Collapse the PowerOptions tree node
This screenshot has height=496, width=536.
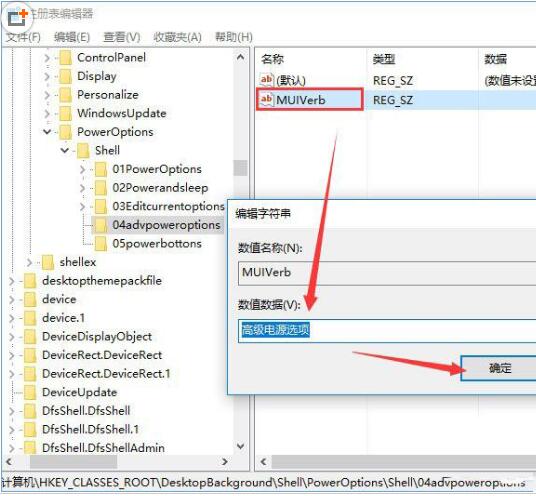pos(48,132)
